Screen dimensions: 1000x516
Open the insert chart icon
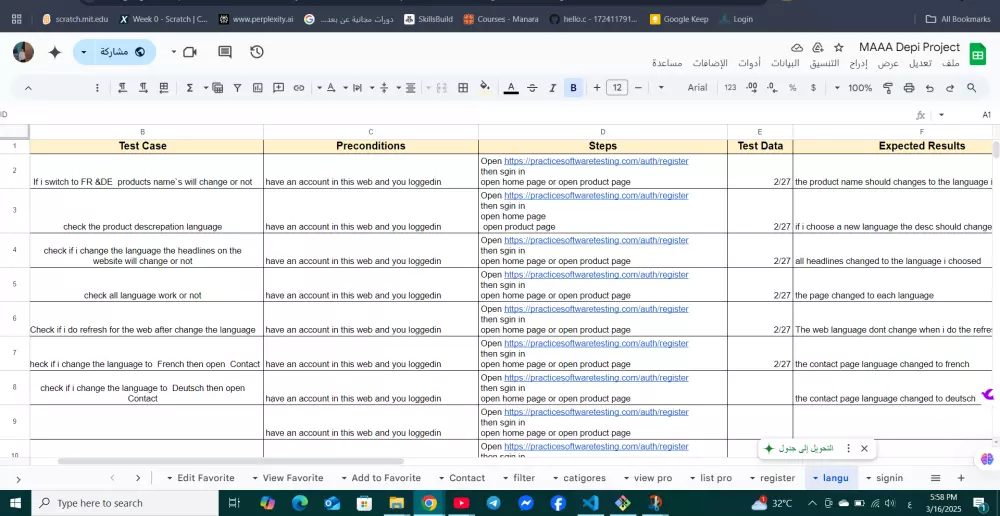[257, 88]
